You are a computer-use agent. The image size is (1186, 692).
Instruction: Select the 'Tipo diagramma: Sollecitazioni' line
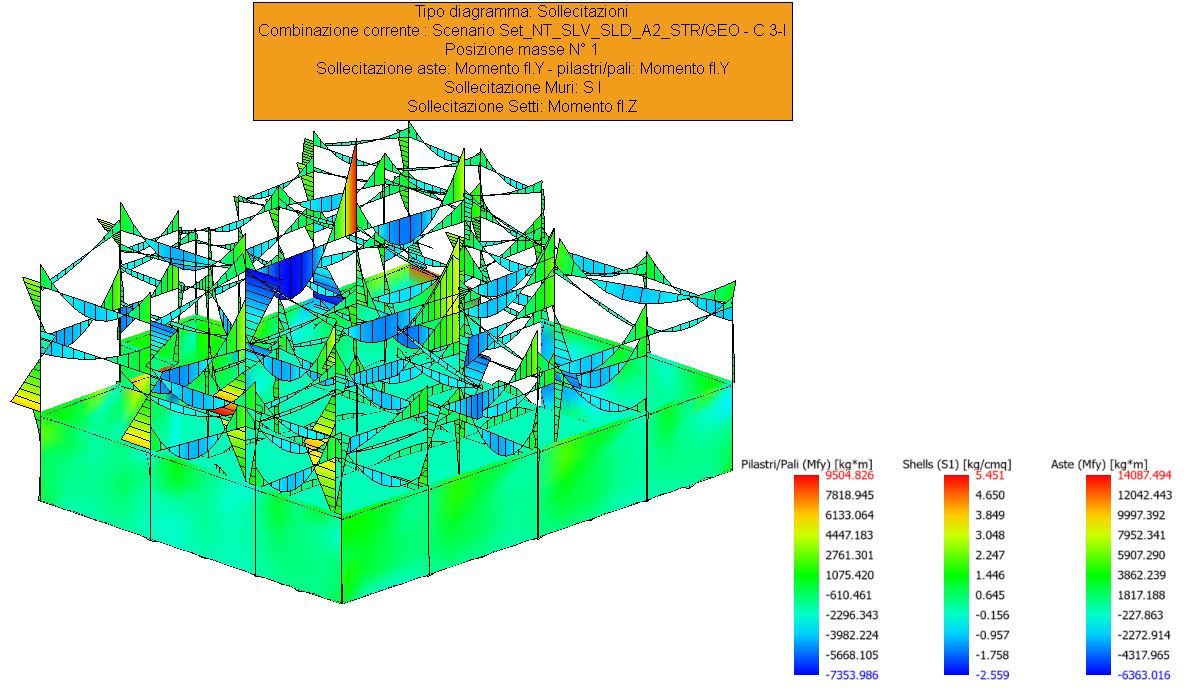pyautogui.click(x=522, y=12)
